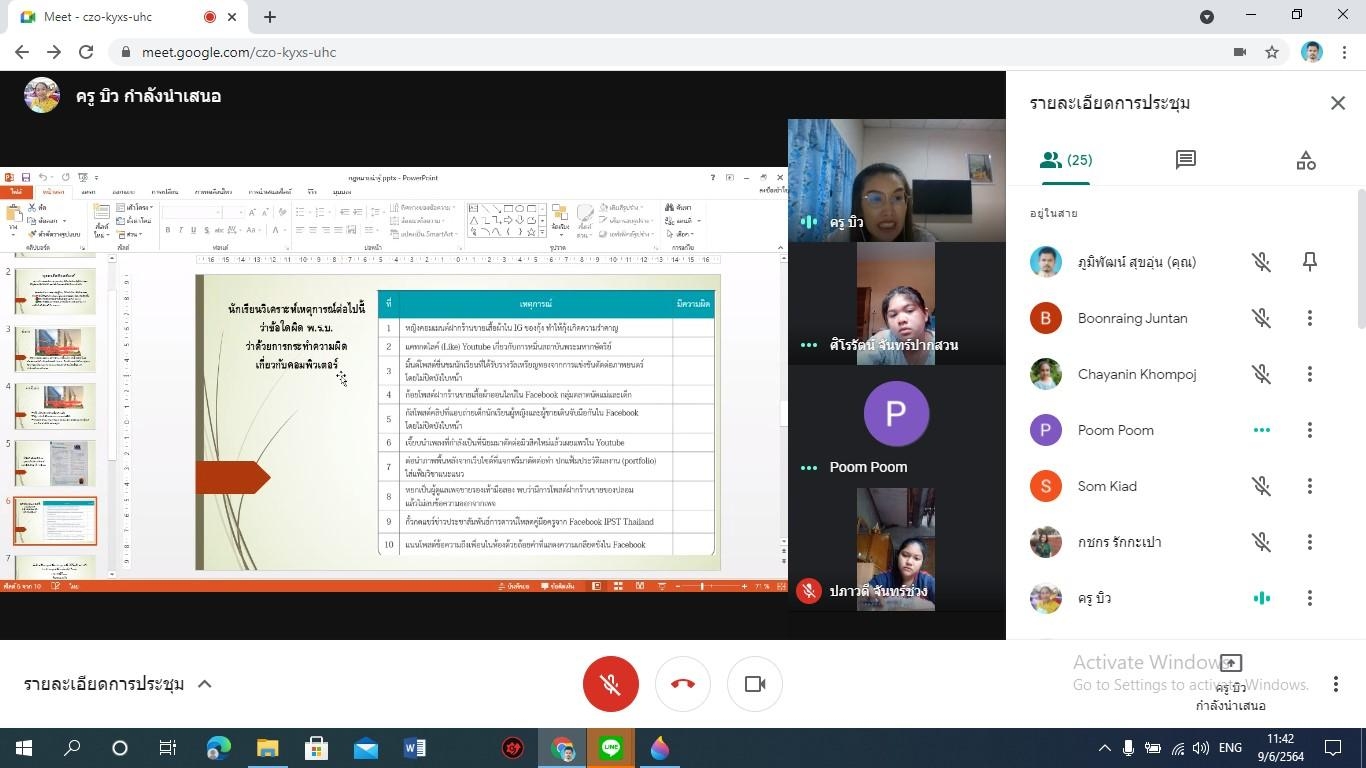Open the more options menu in bottom bar

[x=1335, y=684]
